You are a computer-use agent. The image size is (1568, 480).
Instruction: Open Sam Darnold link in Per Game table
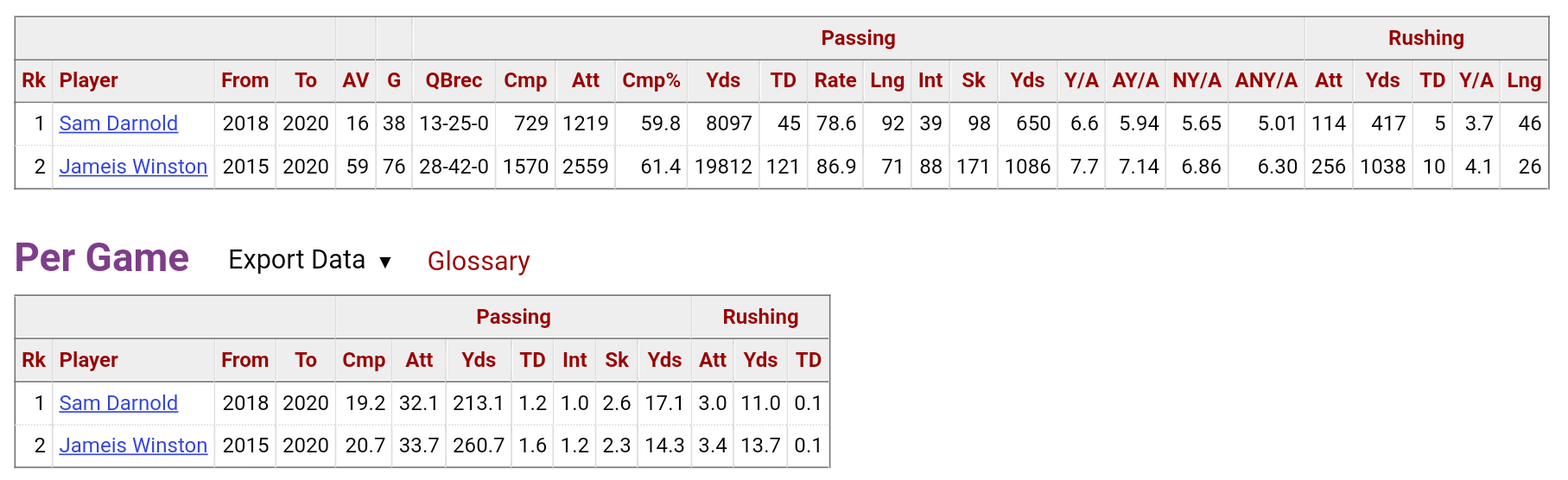coord(118,403)
